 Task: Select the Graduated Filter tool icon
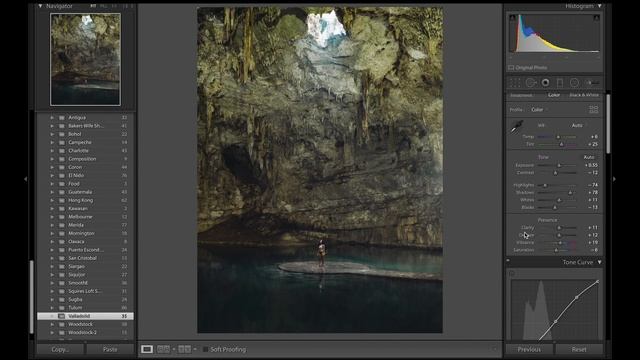tap(560, 83)
